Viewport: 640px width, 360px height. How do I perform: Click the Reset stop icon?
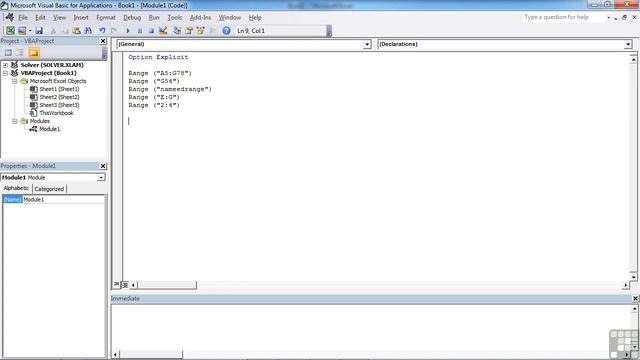151,31
